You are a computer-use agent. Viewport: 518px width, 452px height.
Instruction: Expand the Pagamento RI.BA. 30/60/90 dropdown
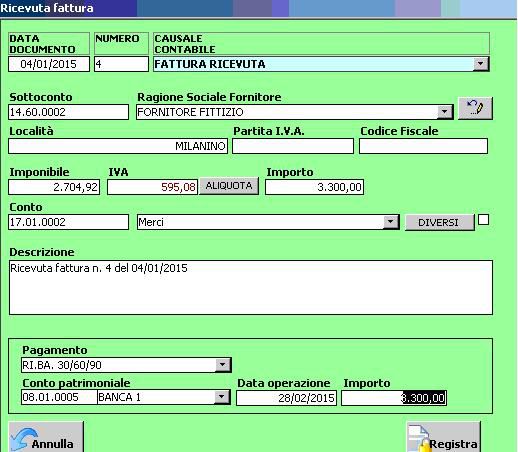pos(222,365)
